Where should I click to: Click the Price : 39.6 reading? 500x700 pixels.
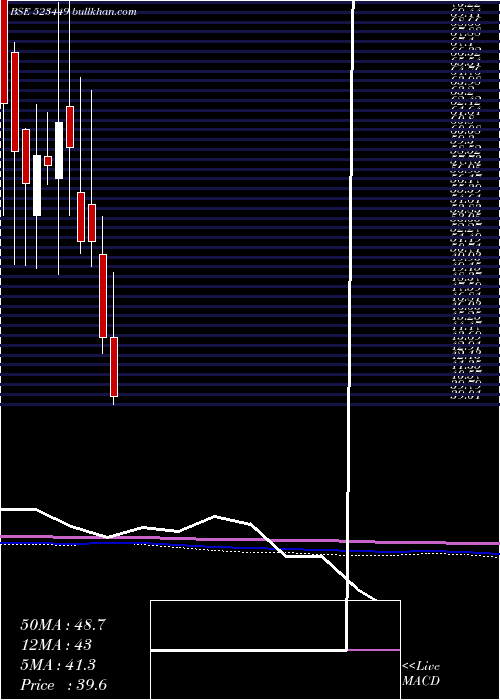coord(63,685)
